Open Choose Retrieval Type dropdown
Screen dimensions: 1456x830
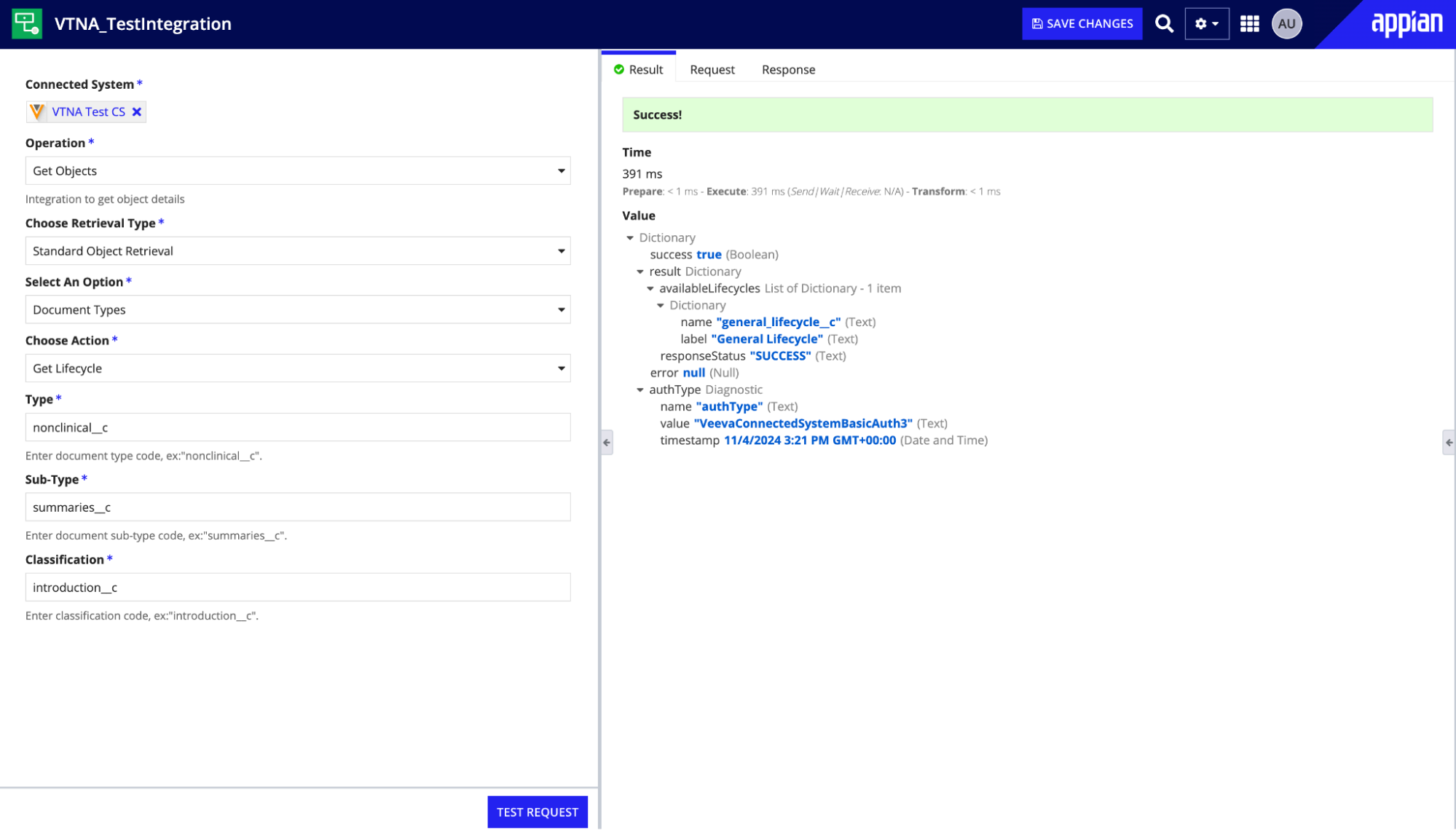tap(298, 250)
